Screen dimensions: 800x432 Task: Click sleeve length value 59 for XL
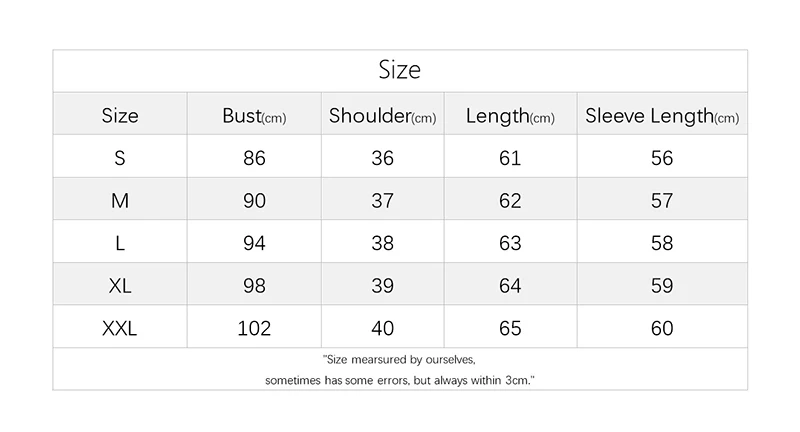tap(662, 286)
